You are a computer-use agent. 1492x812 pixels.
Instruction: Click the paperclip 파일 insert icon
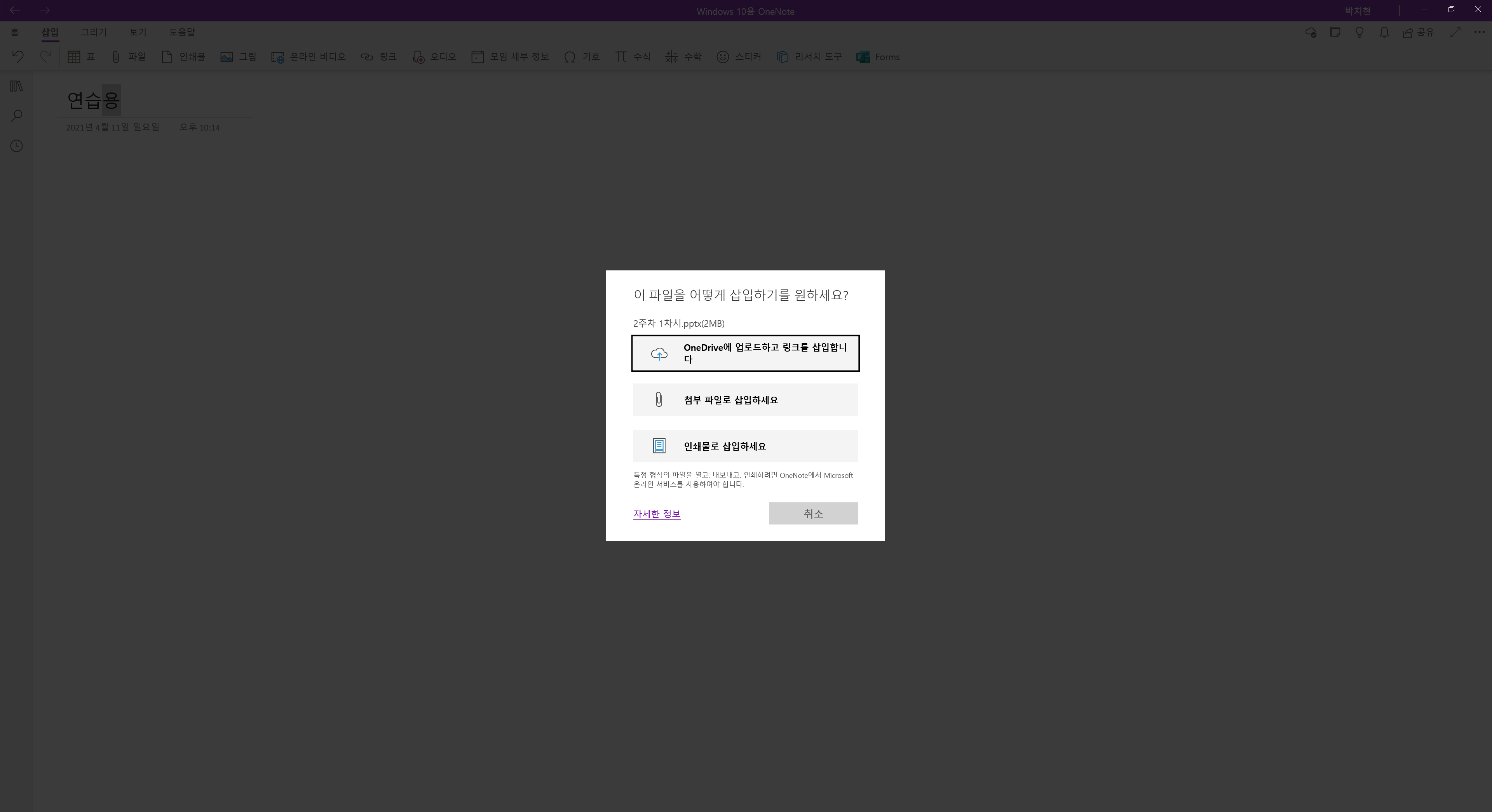point(116,57)
